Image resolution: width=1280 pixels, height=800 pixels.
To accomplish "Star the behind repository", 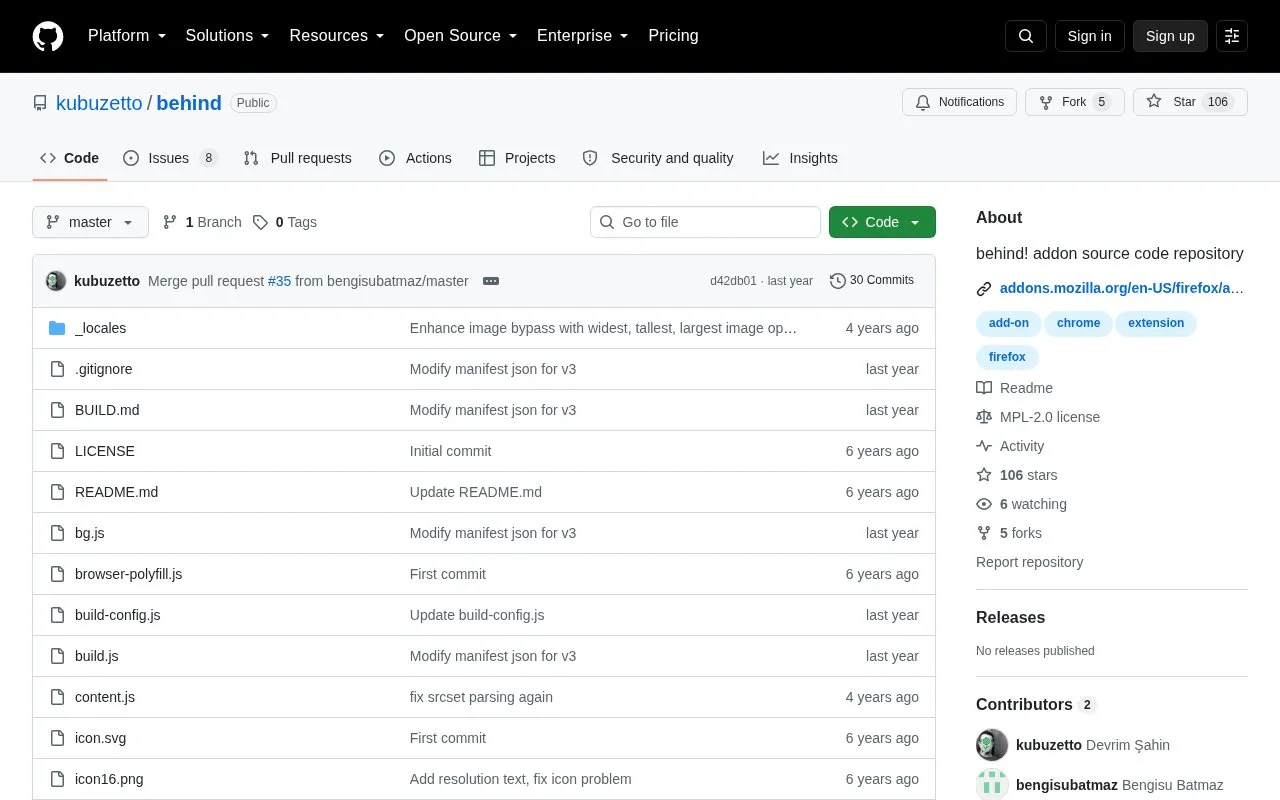I will (x=1190, y=102).
